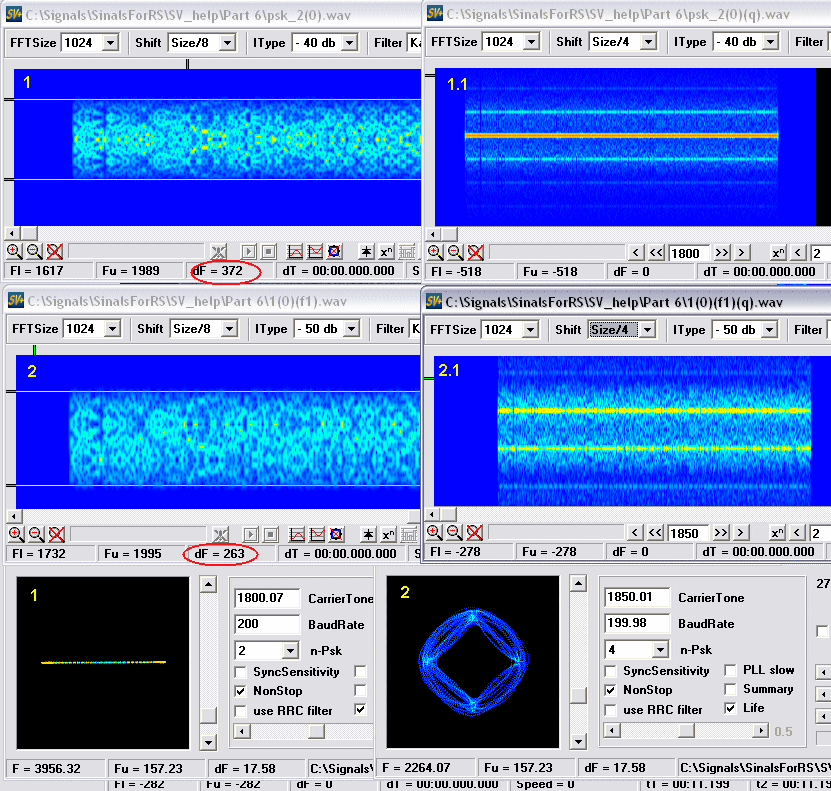831x791 pixels.
Task: Click x^n power icon in psk_2(0).wav window
Action: click(388, 252)
